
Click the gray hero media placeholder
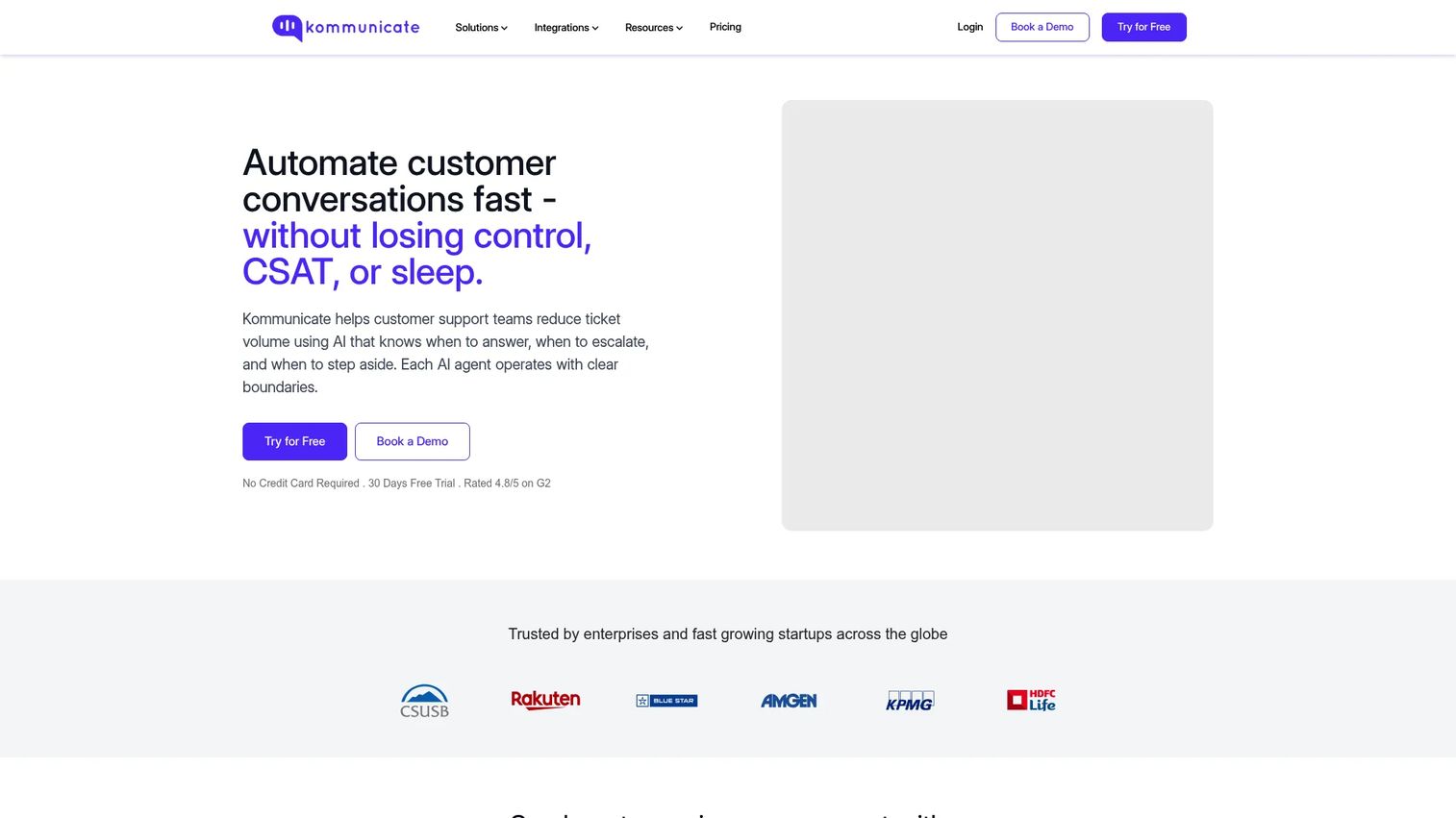point(997,315)
